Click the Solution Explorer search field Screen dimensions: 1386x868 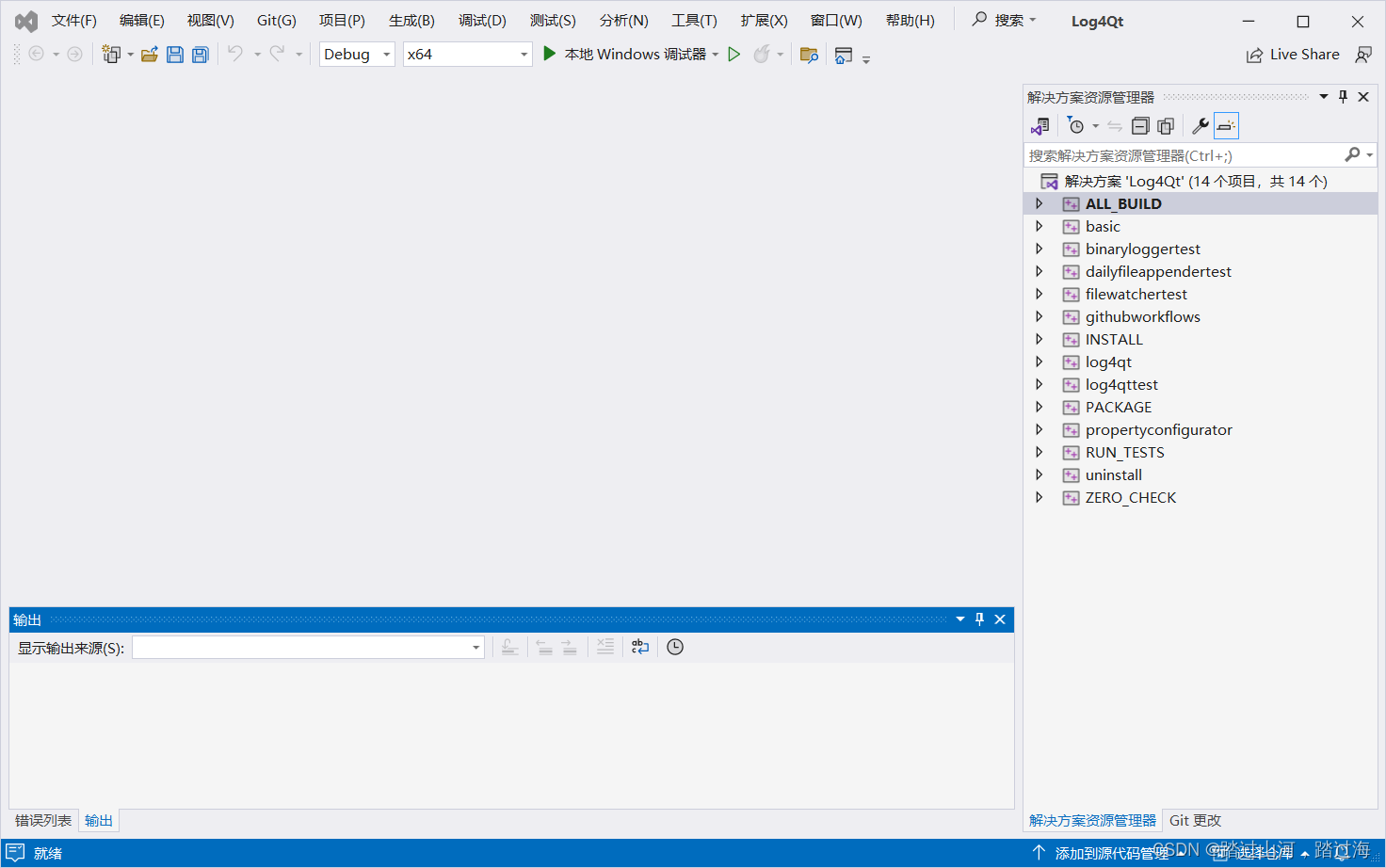click(1183, 155)
